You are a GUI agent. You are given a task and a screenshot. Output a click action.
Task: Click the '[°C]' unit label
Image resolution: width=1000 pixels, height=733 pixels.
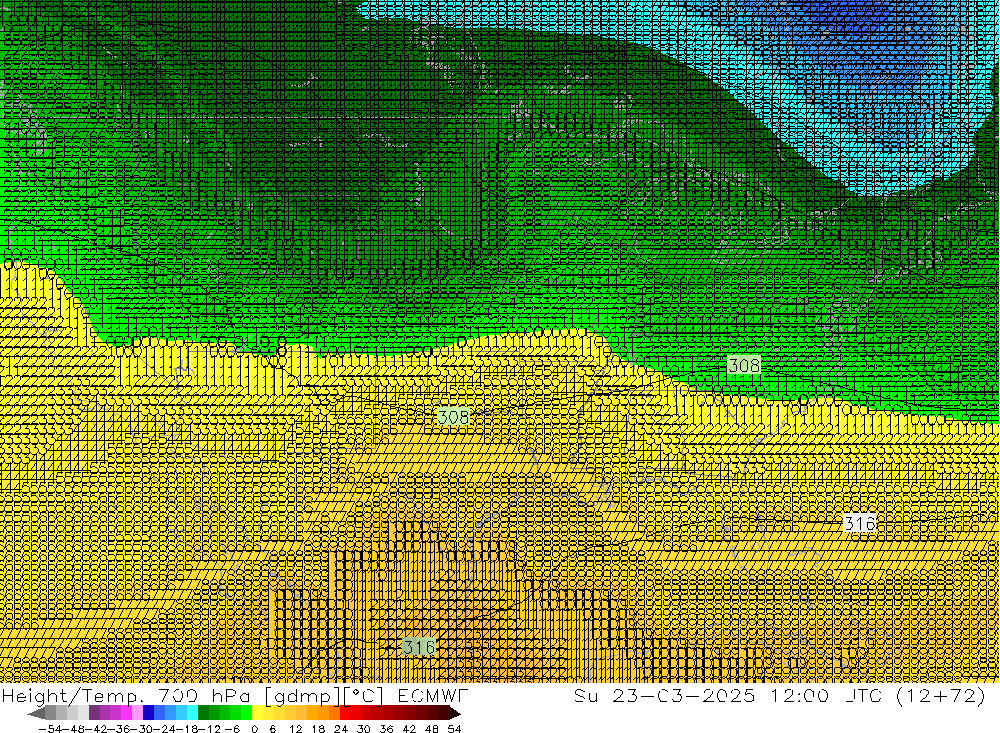tap(364, 695)
